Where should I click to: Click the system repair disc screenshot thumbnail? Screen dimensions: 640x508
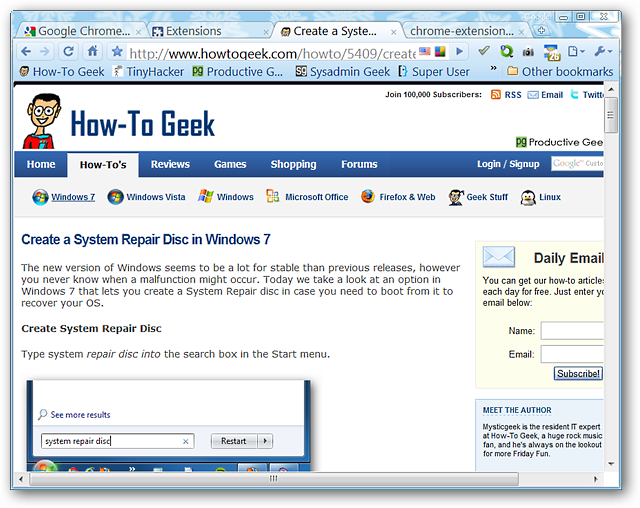(169, 425)
